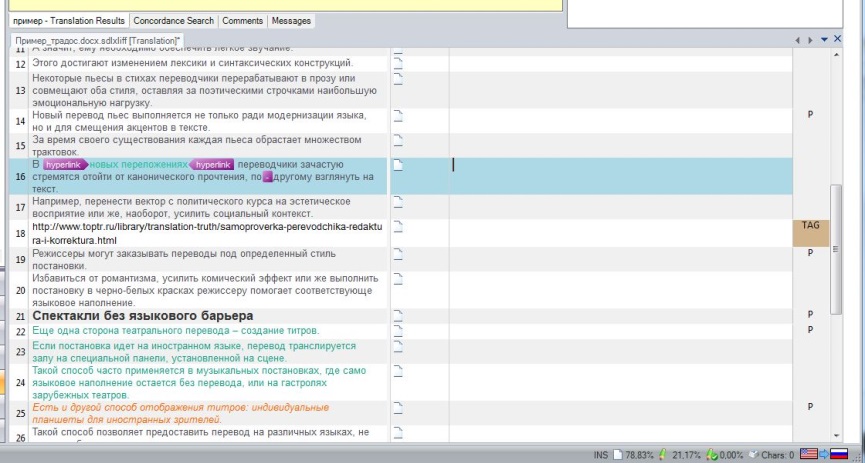The image size is (865, 463).
Task: Open the document tabs dropdown arrow
Action: click(824, 39)
